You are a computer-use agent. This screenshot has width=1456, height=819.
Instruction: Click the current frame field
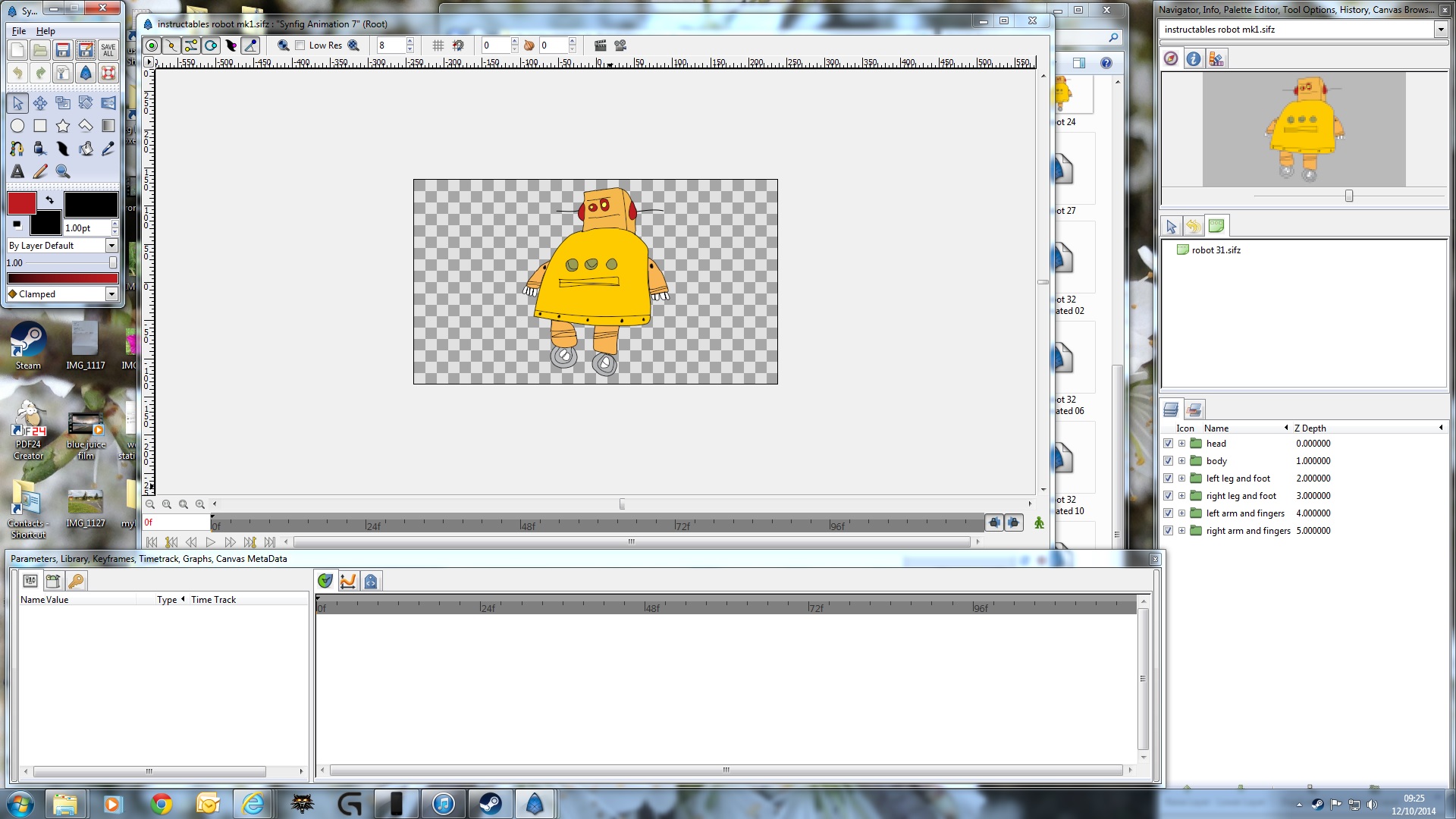point(176,522)
